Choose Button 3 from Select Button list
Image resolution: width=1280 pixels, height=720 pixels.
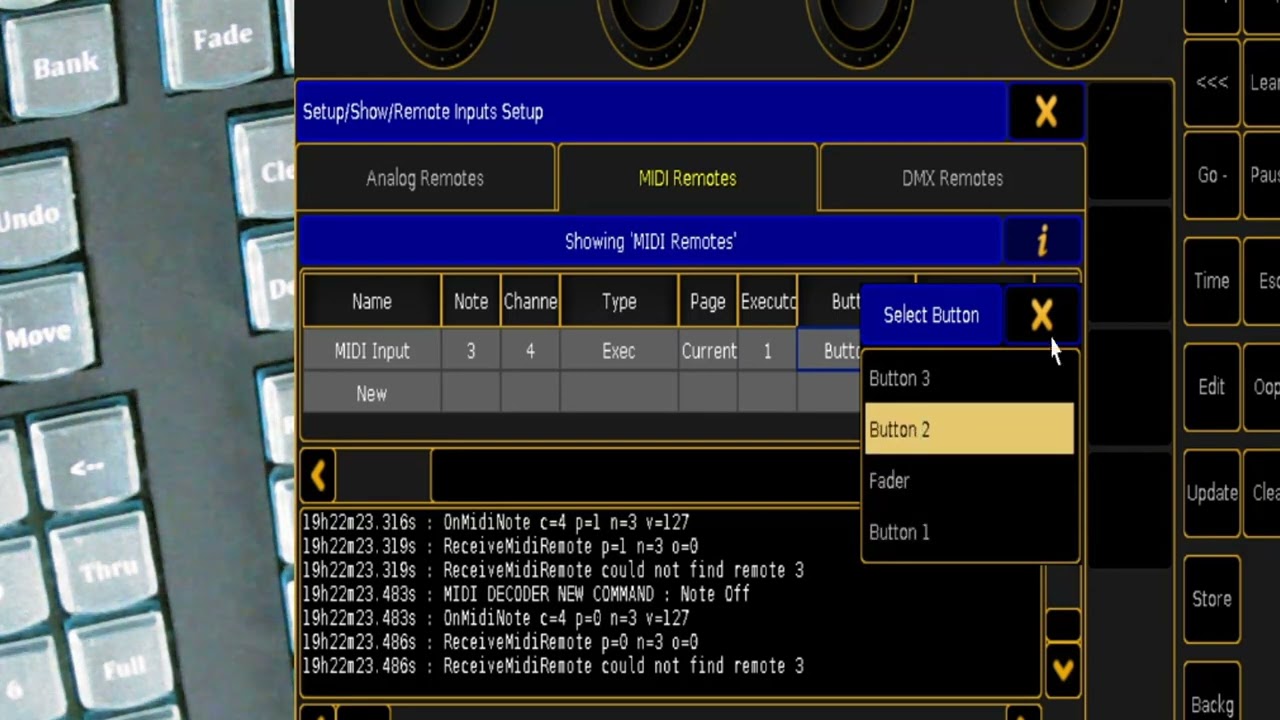pyautogui.click(x=969, y=378)
